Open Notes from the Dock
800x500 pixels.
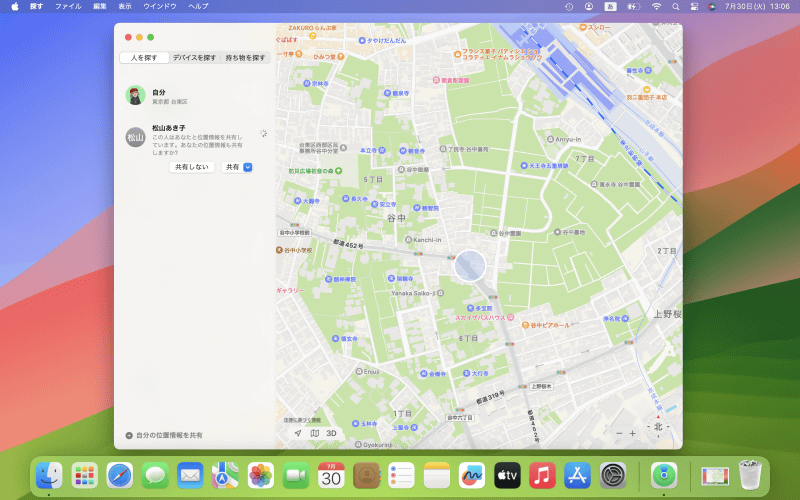point(437,476)
